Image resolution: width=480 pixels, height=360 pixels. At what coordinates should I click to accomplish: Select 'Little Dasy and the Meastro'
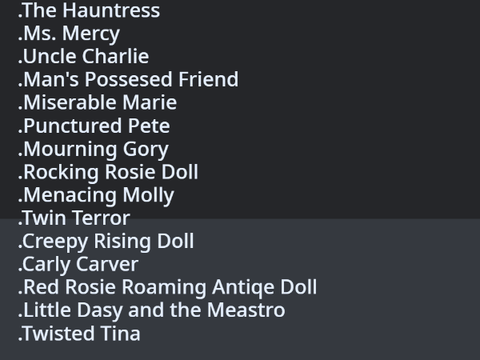[x=152, y=310]
